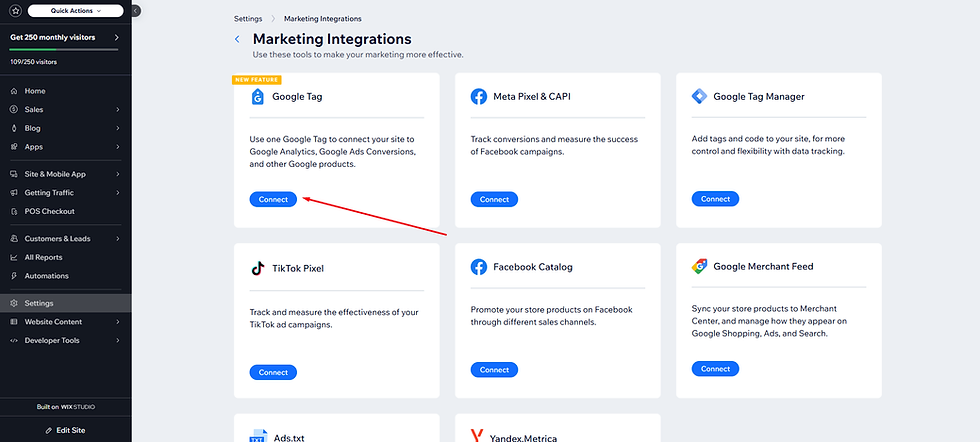
Task: Expand Getting Traffic chevron
Action: 118,193
